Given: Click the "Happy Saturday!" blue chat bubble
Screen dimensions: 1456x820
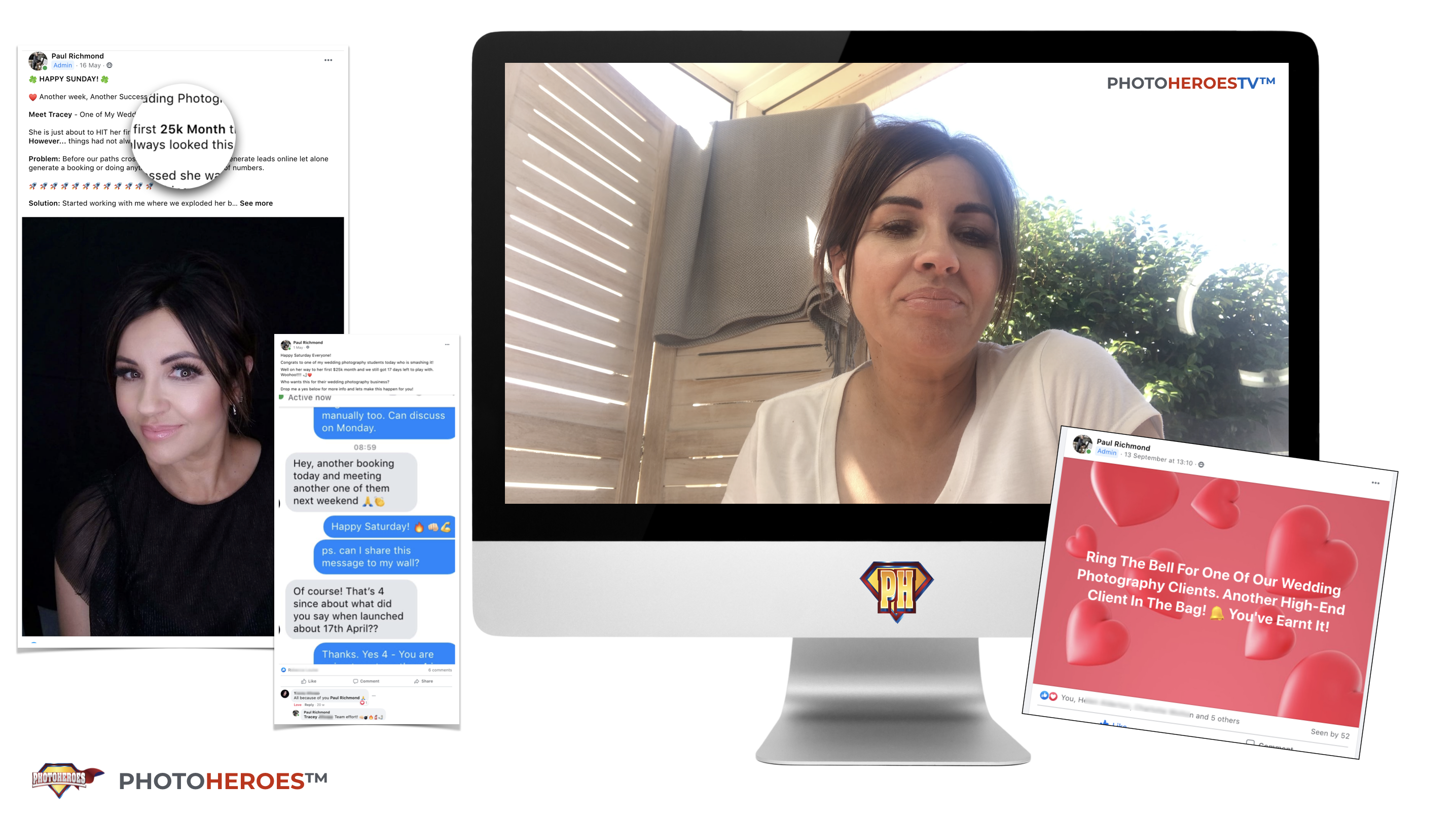Looking at the screenshot, I should (x=389, y=527).
